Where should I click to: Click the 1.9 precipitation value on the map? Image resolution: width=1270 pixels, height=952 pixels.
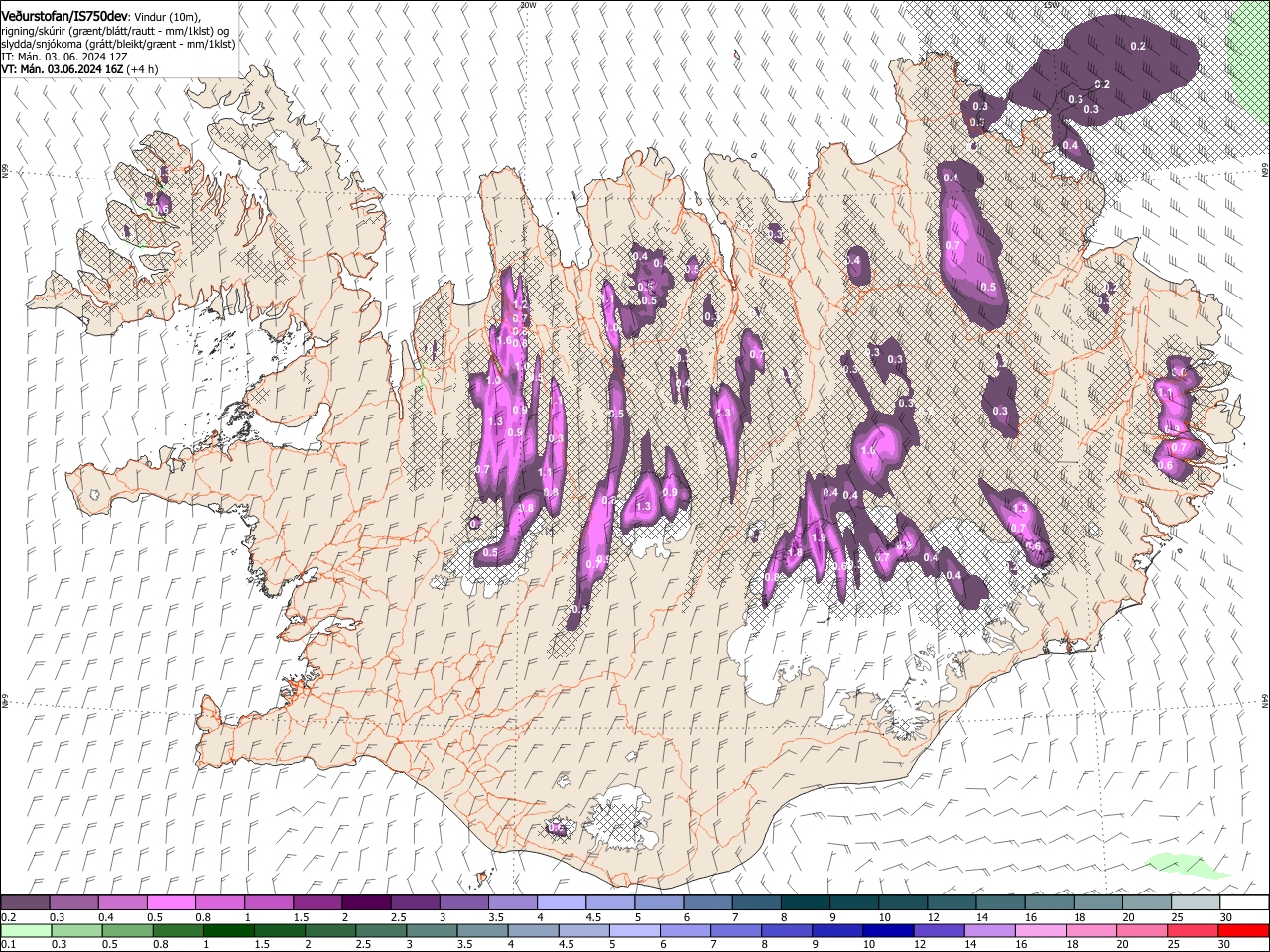[x=819, y=537]
